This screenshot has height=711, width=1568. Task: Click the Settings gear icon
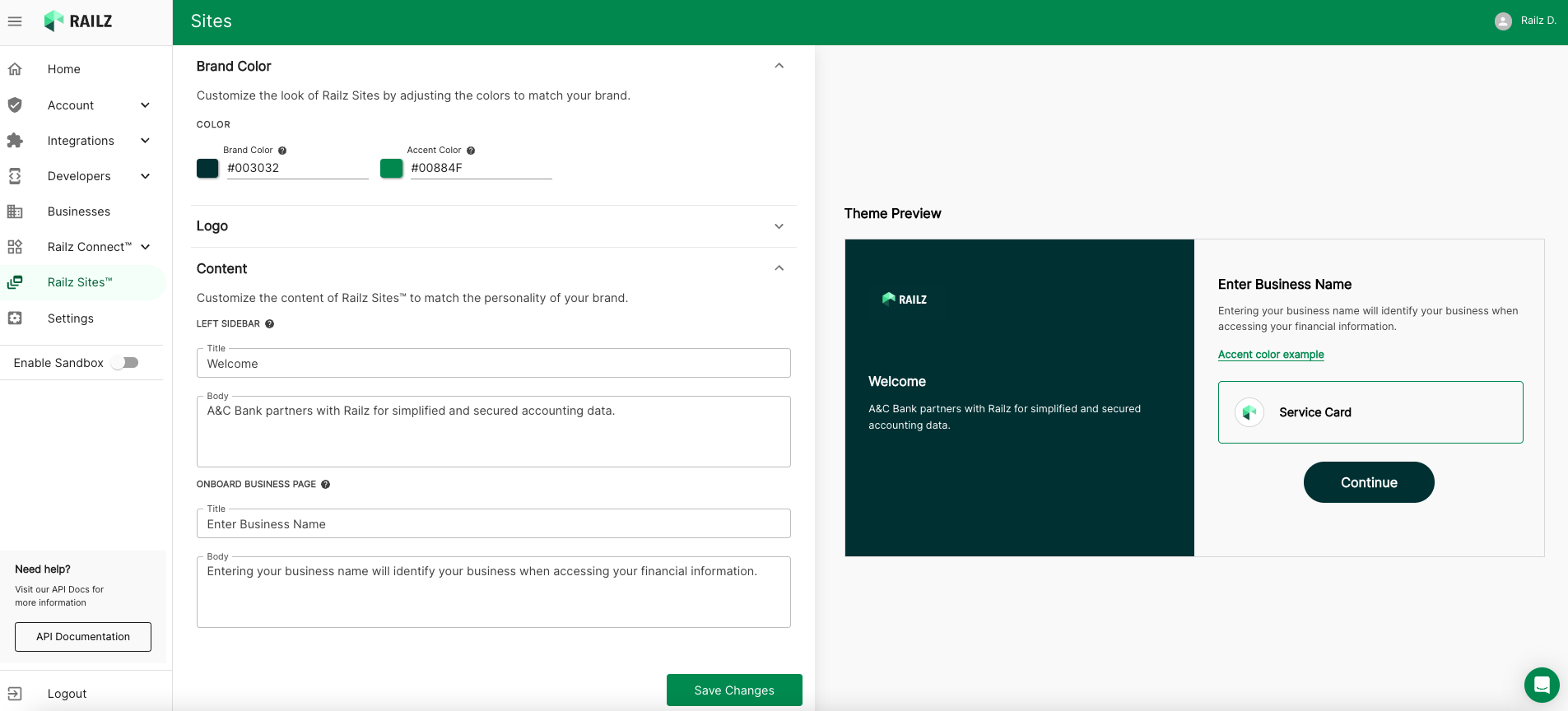15,318
